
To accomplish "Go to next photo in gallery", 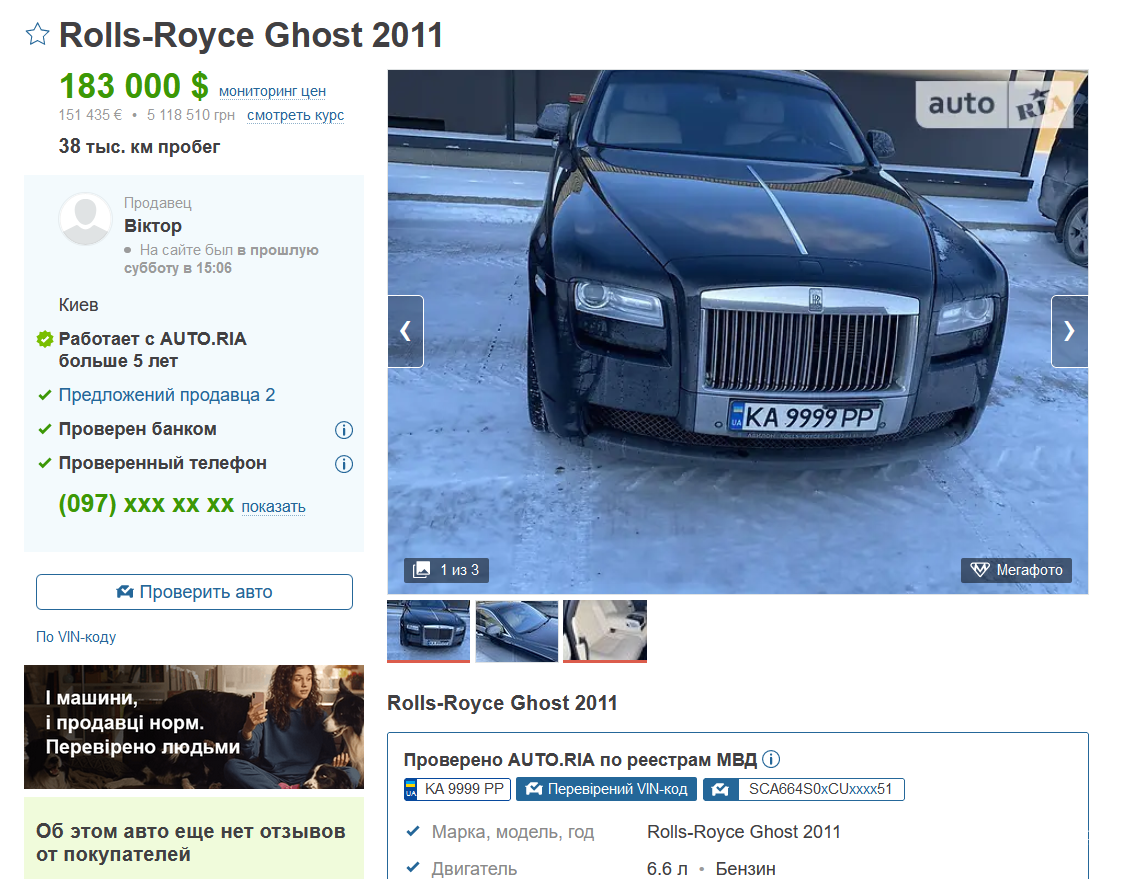I will pyautogui.click(x=1069, y=331).
